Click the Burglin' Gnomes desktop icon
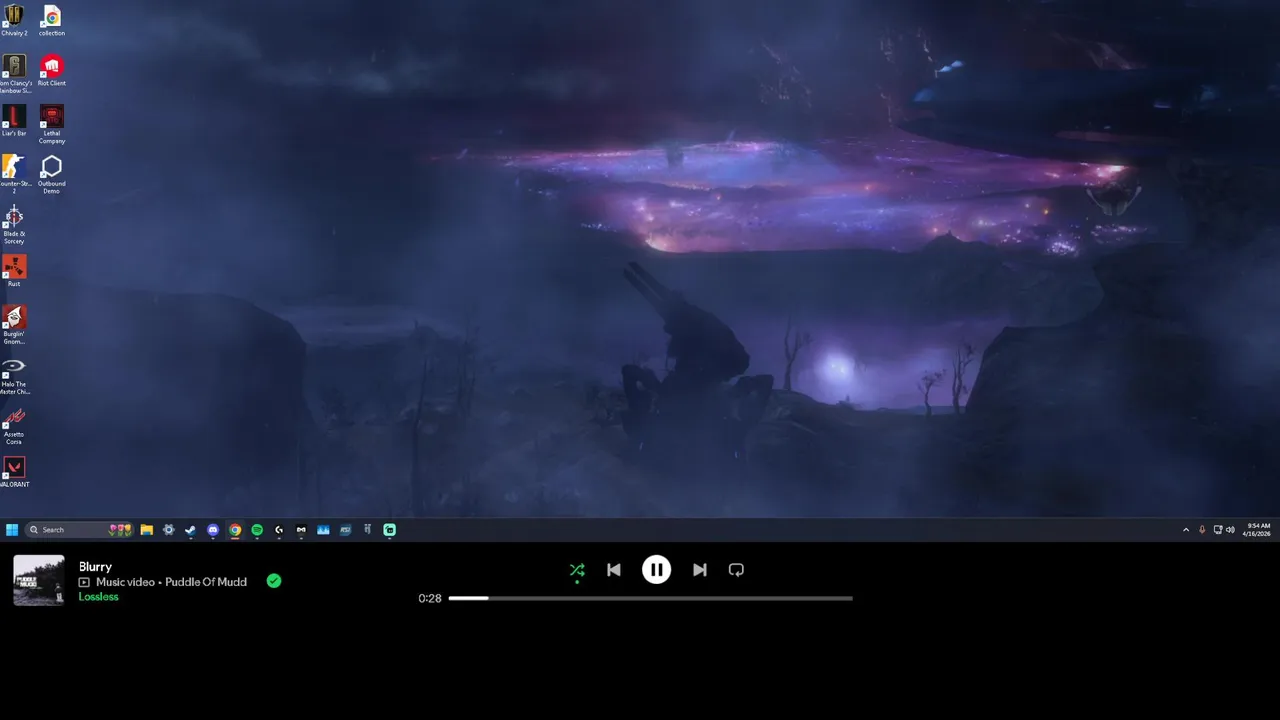Image resolution: width=1280 pixels, height=720 pixels. point(14,324)
